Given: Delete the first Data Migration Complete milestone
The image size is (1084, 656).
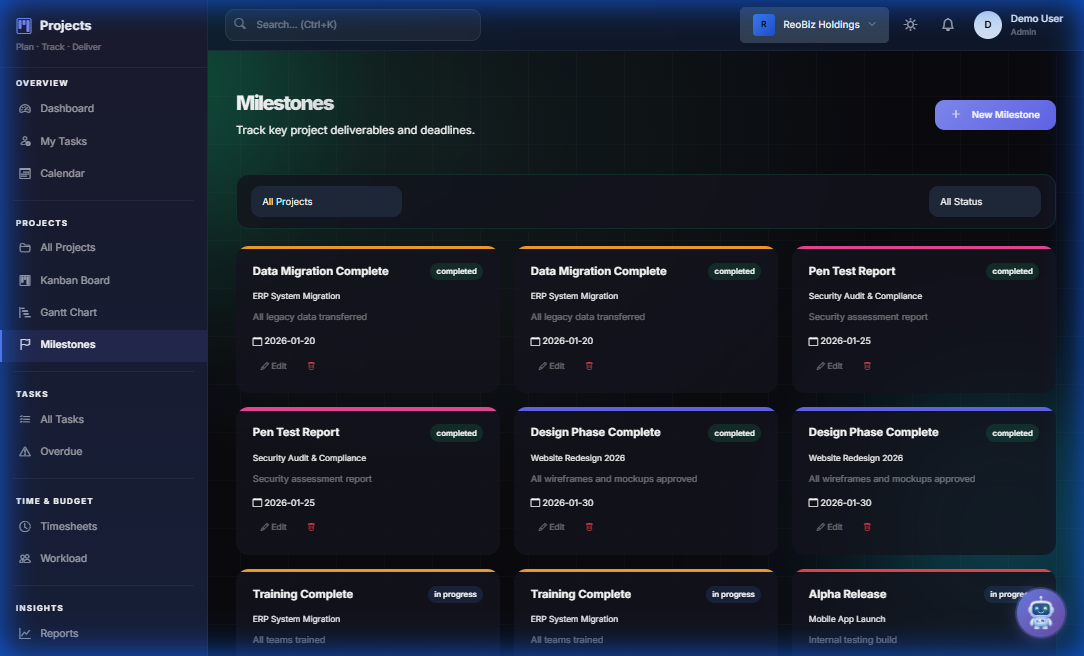Looking at the screenshot, I should [x=311, y=365].
